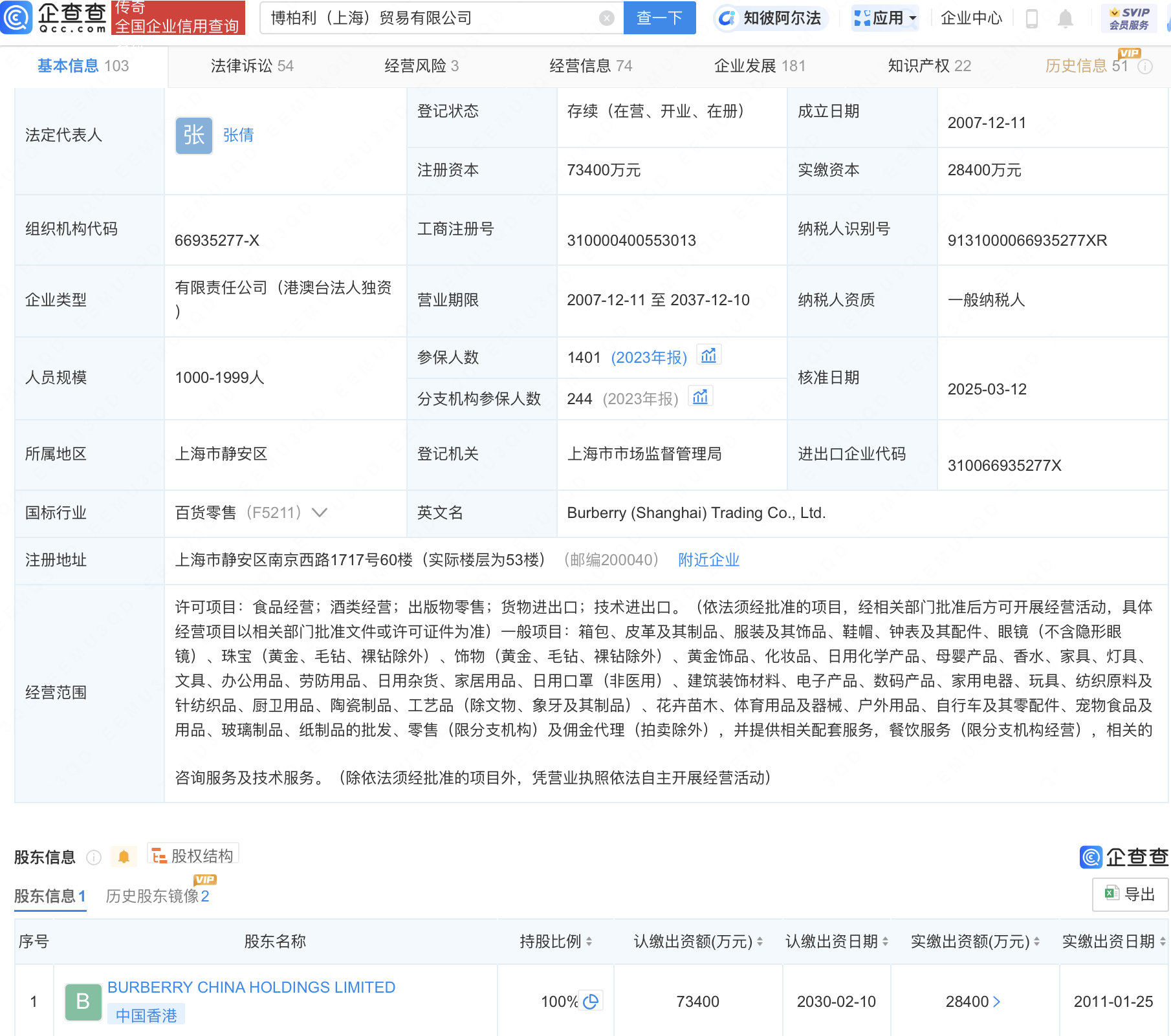Click paid-in capital value 28400万元

(984, 170)
